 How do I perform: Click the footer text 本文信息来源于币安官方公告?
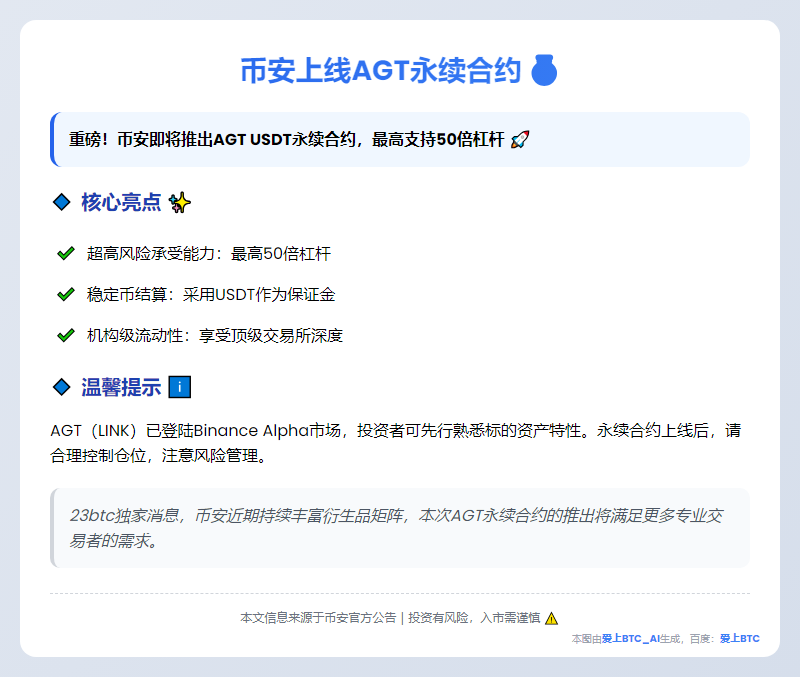pos(318,618)
